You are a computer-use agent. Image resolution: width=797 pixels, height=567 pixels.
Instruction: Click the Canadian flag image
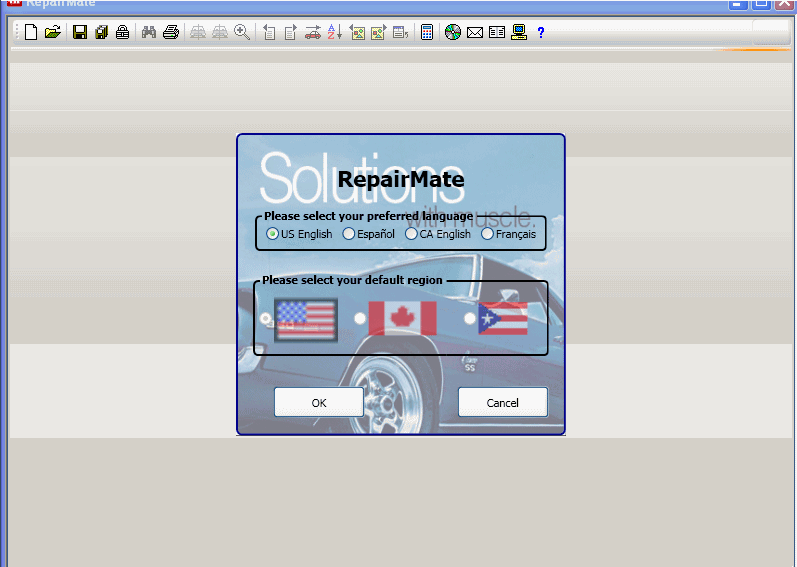[x=403, y=319]
